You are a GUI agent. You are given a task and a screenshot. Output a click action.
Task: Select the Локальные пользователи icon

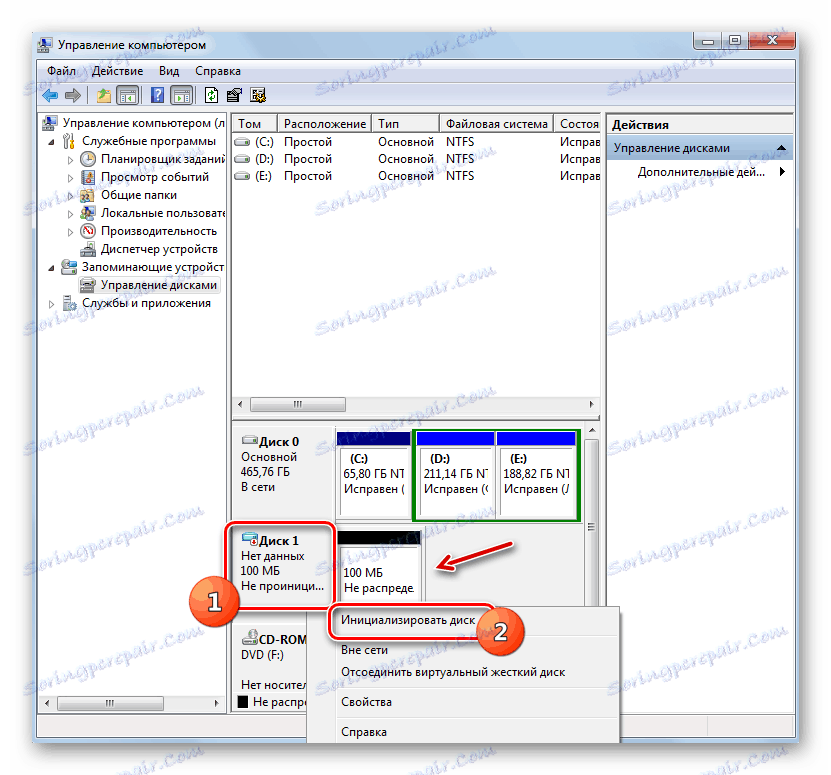point(87,214)
